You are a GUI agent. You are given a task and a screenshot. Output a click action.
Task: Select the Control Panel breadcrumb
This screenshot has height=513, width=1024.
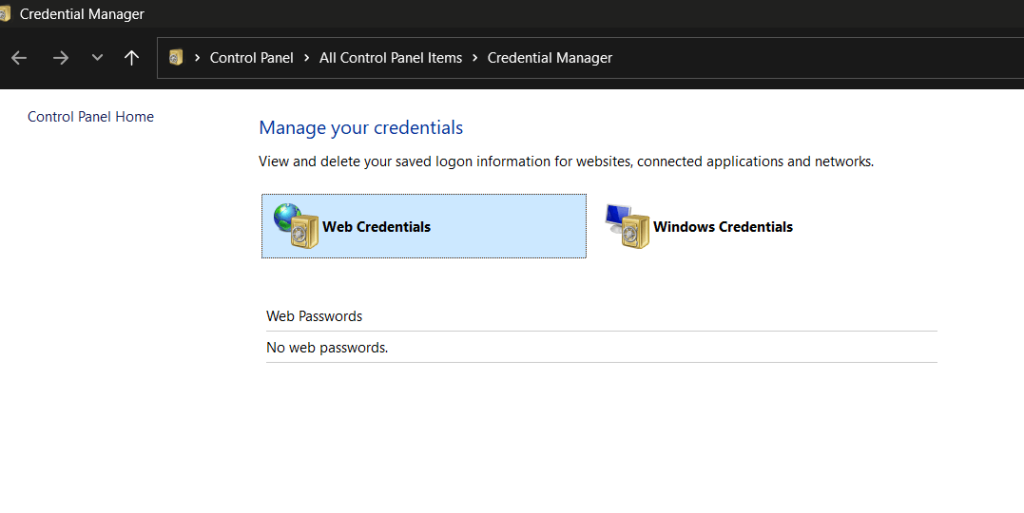point(251,58)
